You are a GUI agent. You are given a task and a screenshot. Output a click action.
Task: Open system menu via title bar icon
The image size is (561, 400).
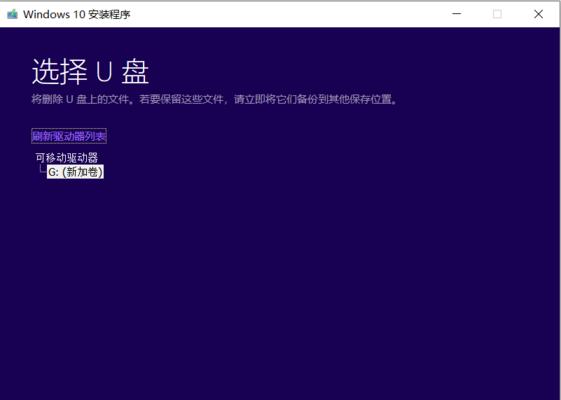12,14
